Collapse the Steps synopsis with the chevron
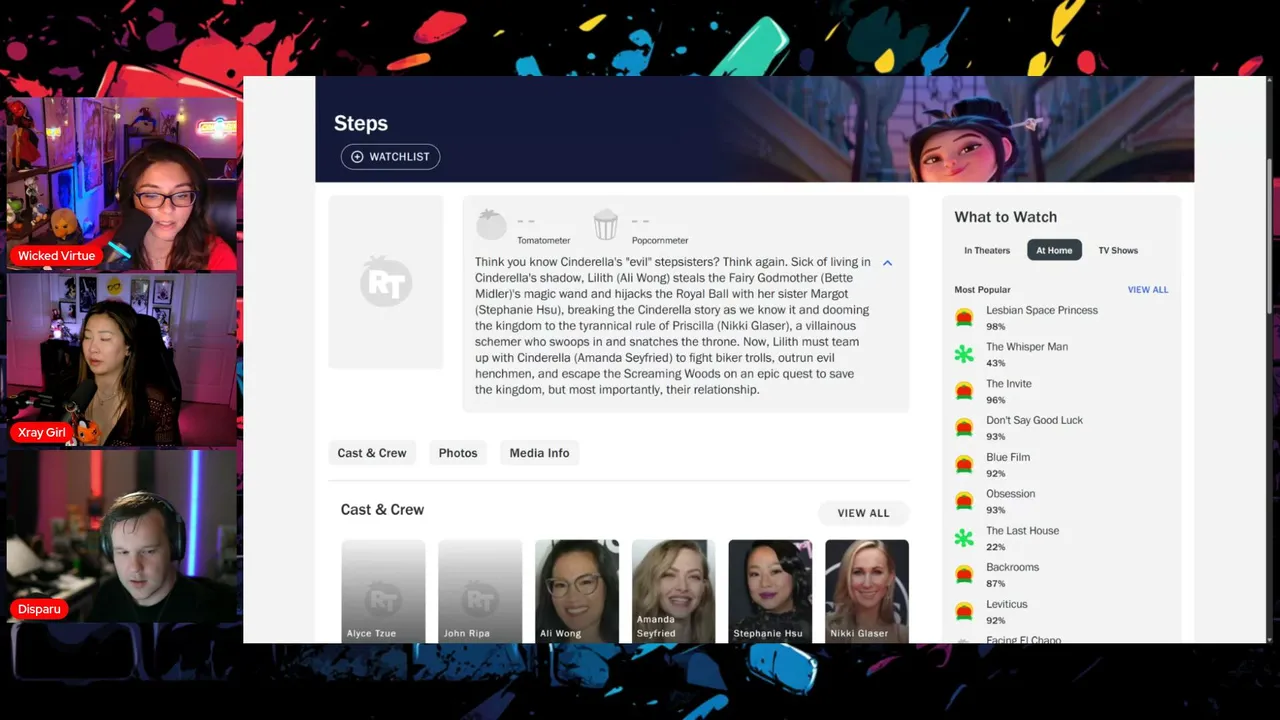Image resolution: width=1280 pixels, height=720 pixels. 887,263
